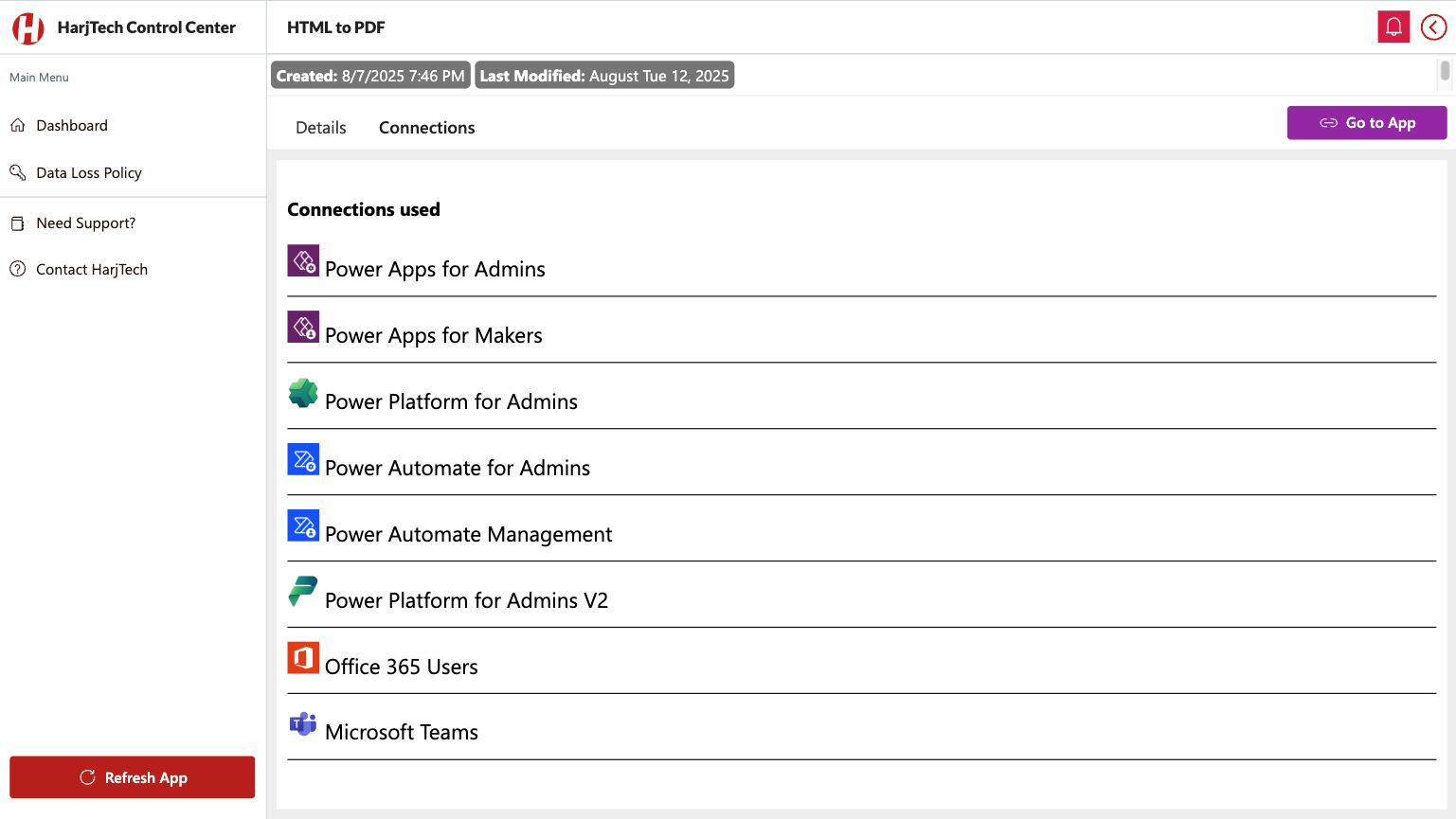Click the HarjTech logo icon
Viewport: 1456px width, 819px height.
tap(28, 28)
